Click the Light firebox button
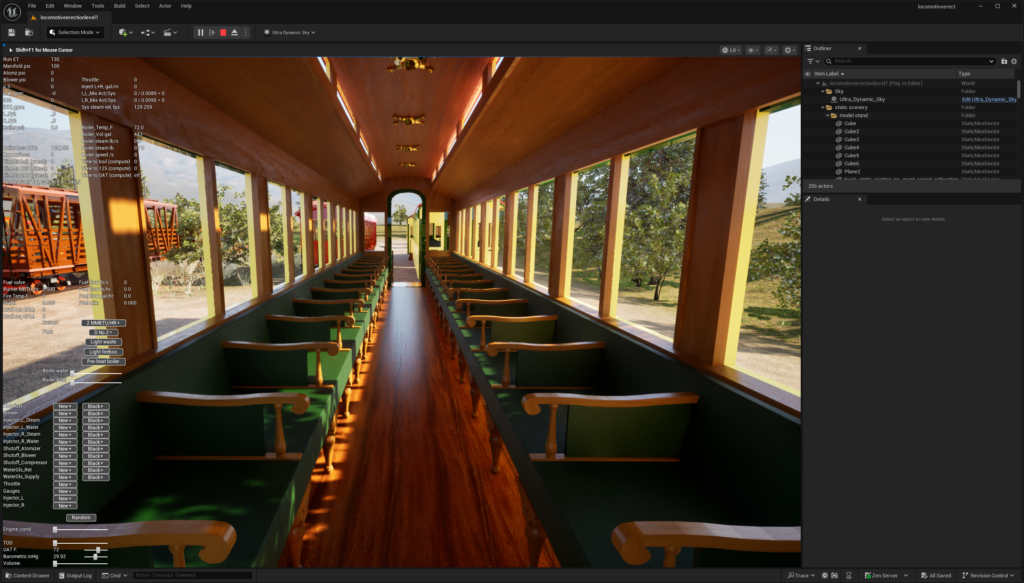 click(x=103, y=351)
